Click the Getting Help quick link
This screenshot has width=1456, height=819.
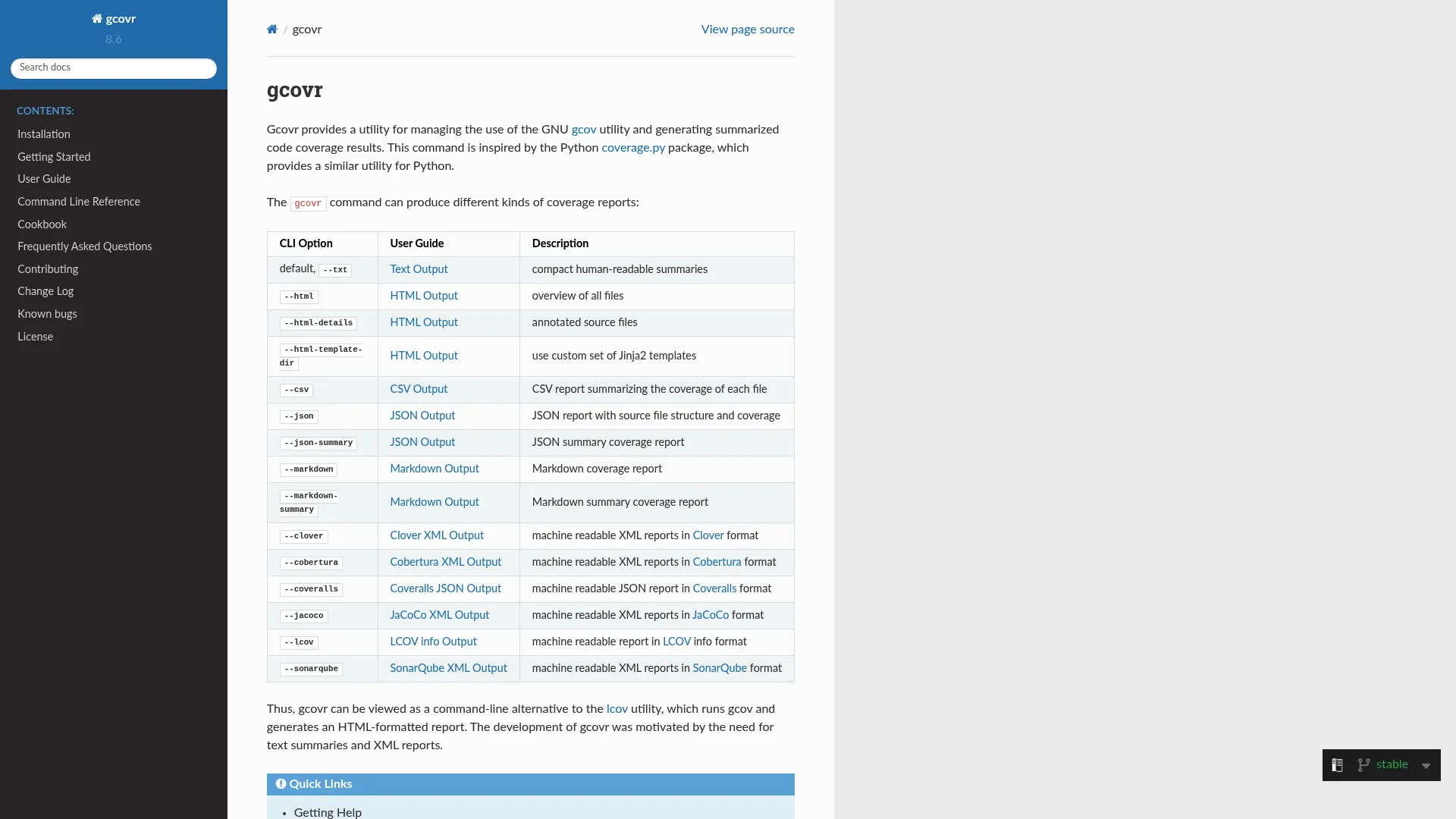(x=328, y=812)
